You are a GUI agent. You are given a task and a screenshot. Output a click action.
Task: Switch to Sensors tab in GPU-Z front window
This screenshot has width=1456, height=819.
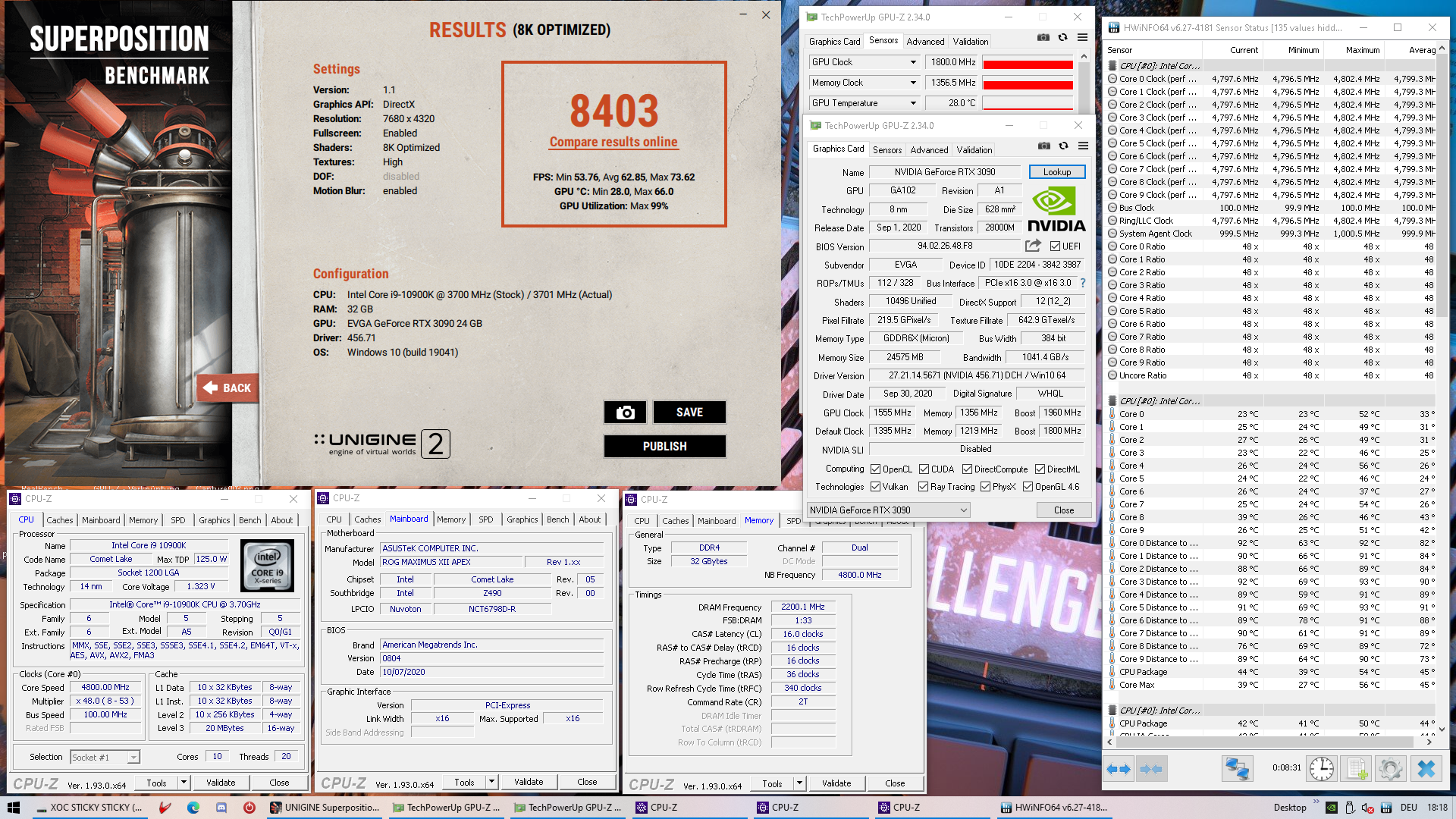click(887, 150)
